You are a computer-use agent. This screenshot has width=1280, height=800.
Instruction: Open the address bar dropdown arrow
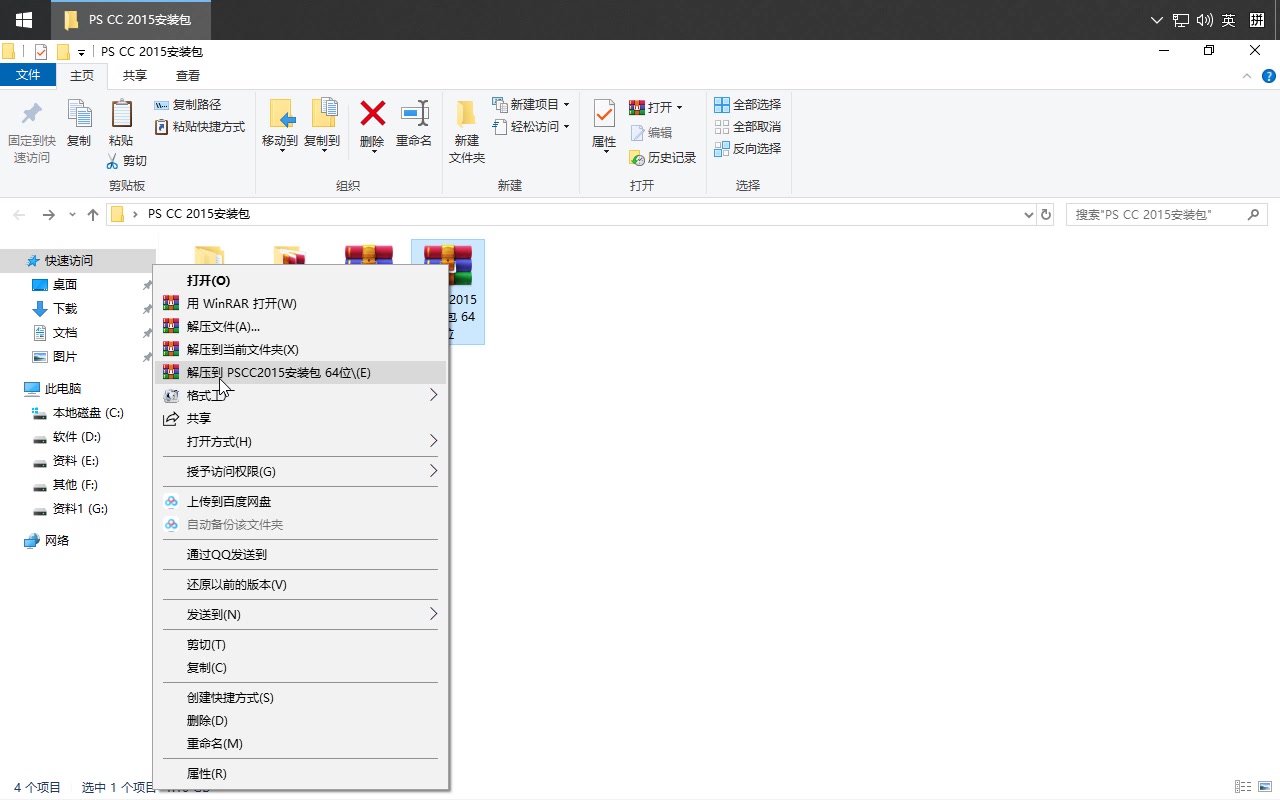1028,213
